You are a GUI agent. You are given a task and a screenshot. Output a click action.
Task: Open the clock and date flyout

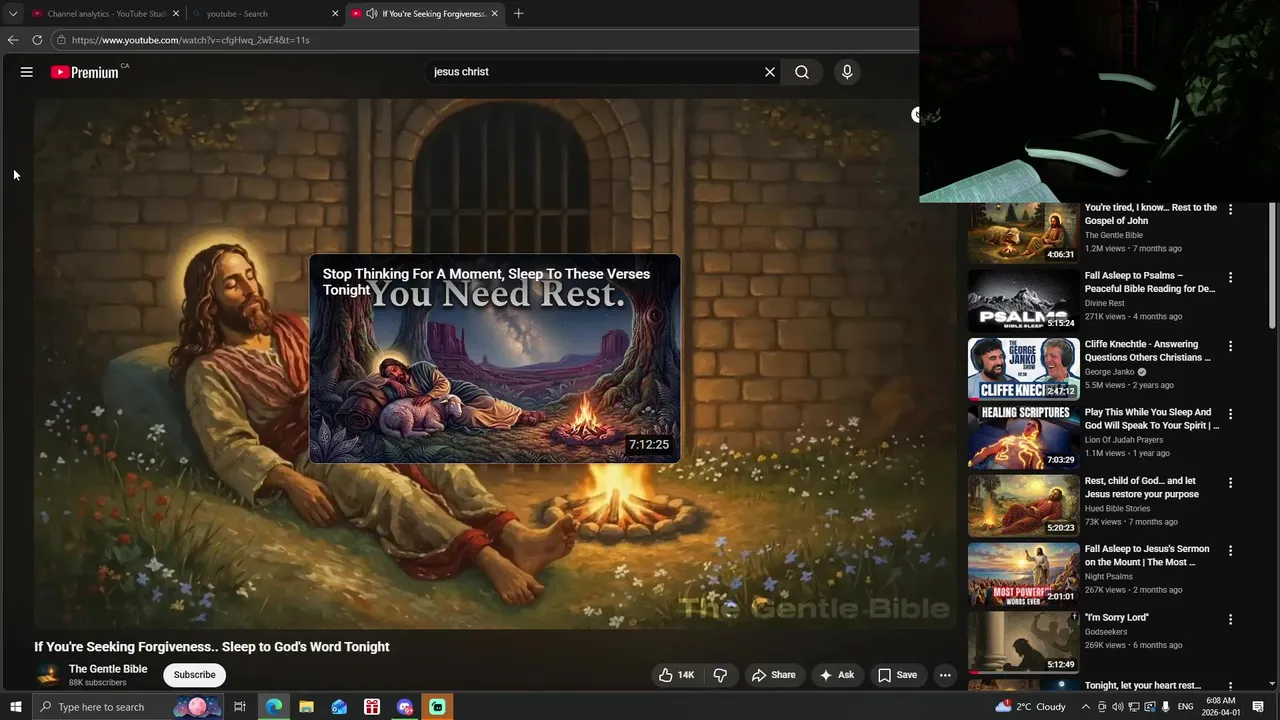coord(1220,707)
